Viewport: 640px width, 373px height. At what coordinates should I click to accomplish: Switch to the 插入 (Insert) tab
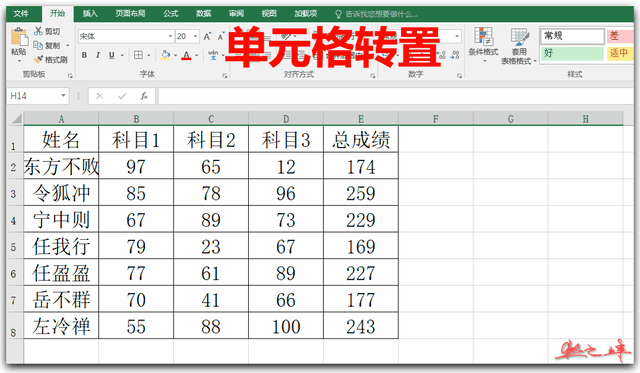90,13
